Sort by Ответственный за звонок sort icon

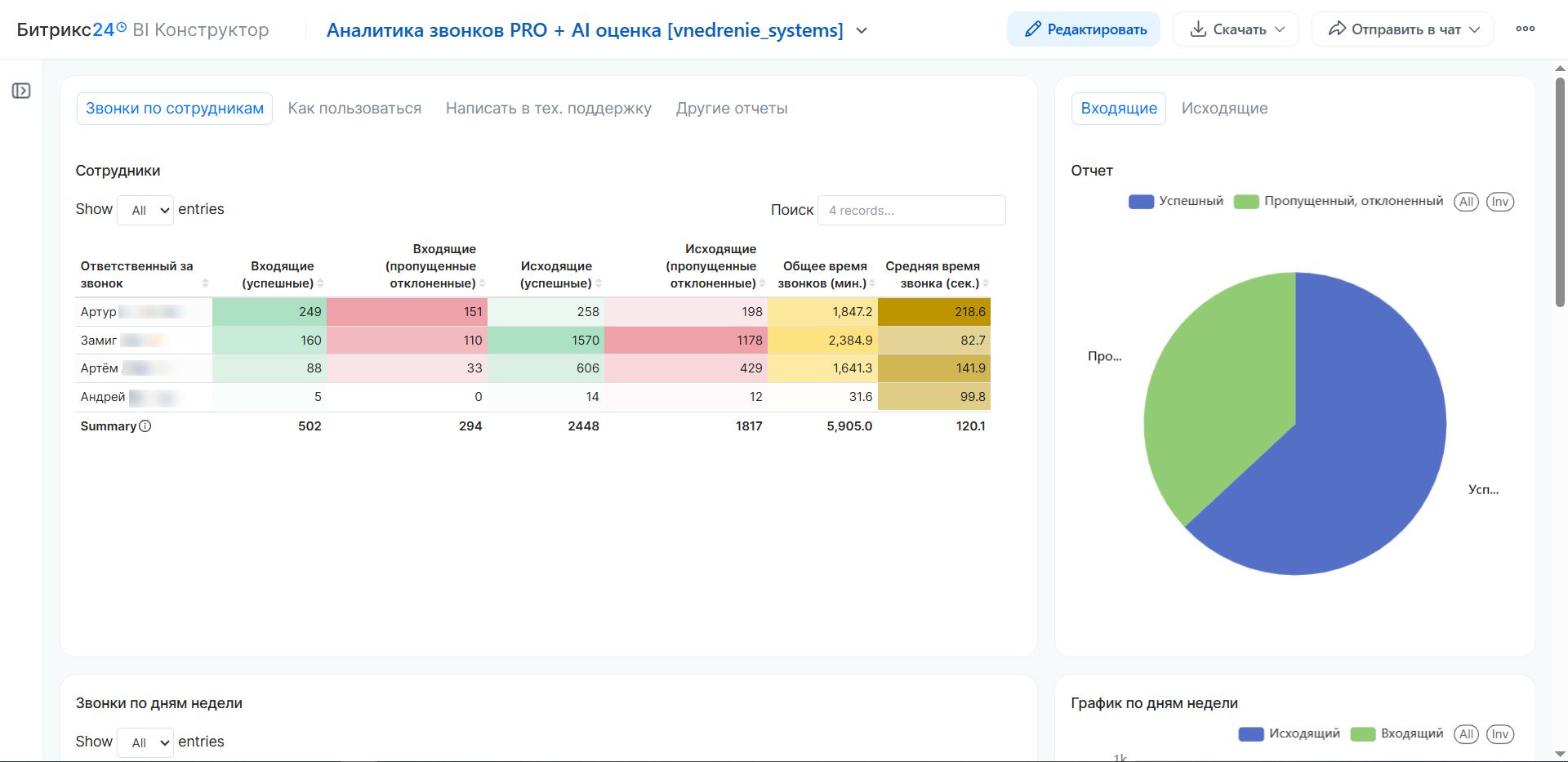(205, 283)
